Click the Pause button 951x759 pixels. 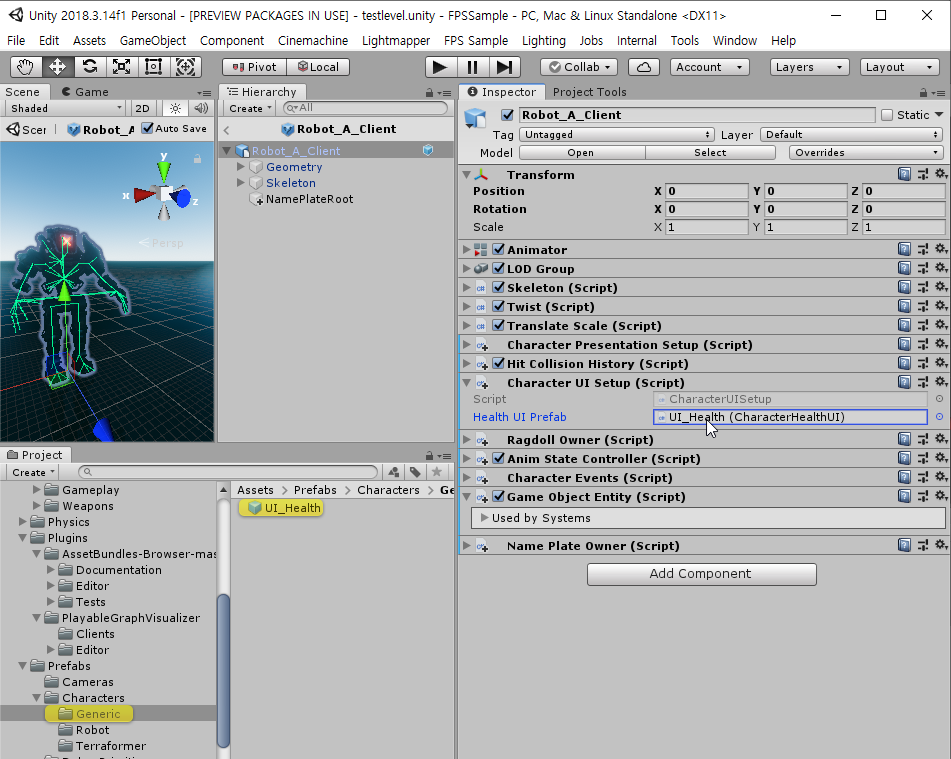(x=472, y=67)
